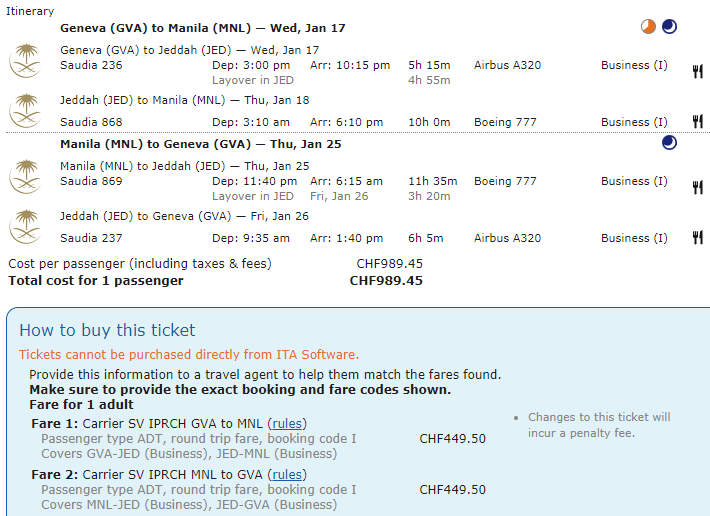Click Fare 1 price CHF449.50

pyautogui.click(x=452, y=438)
